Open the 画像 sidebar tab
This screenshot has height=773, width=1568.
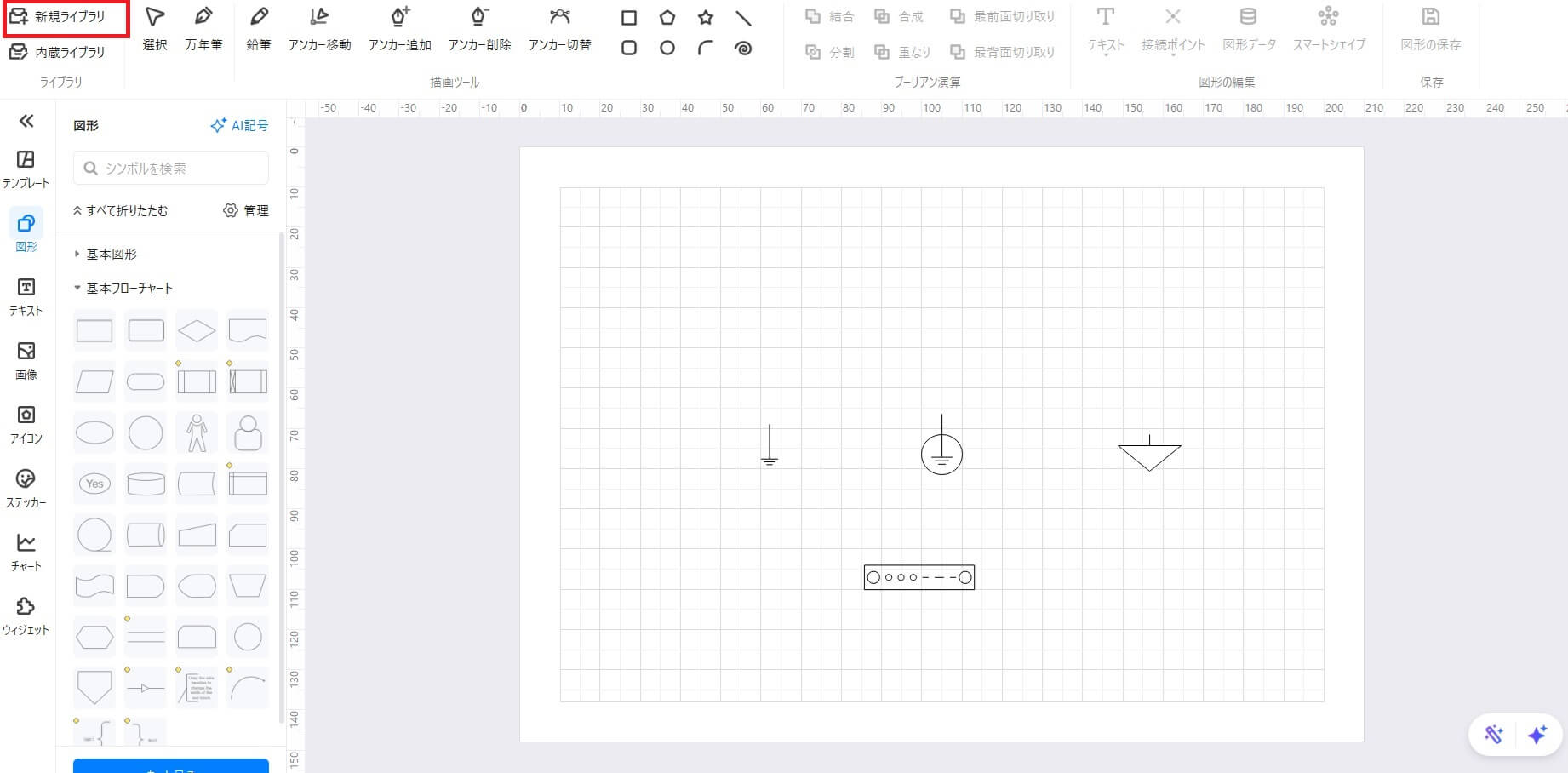point(26,361)
